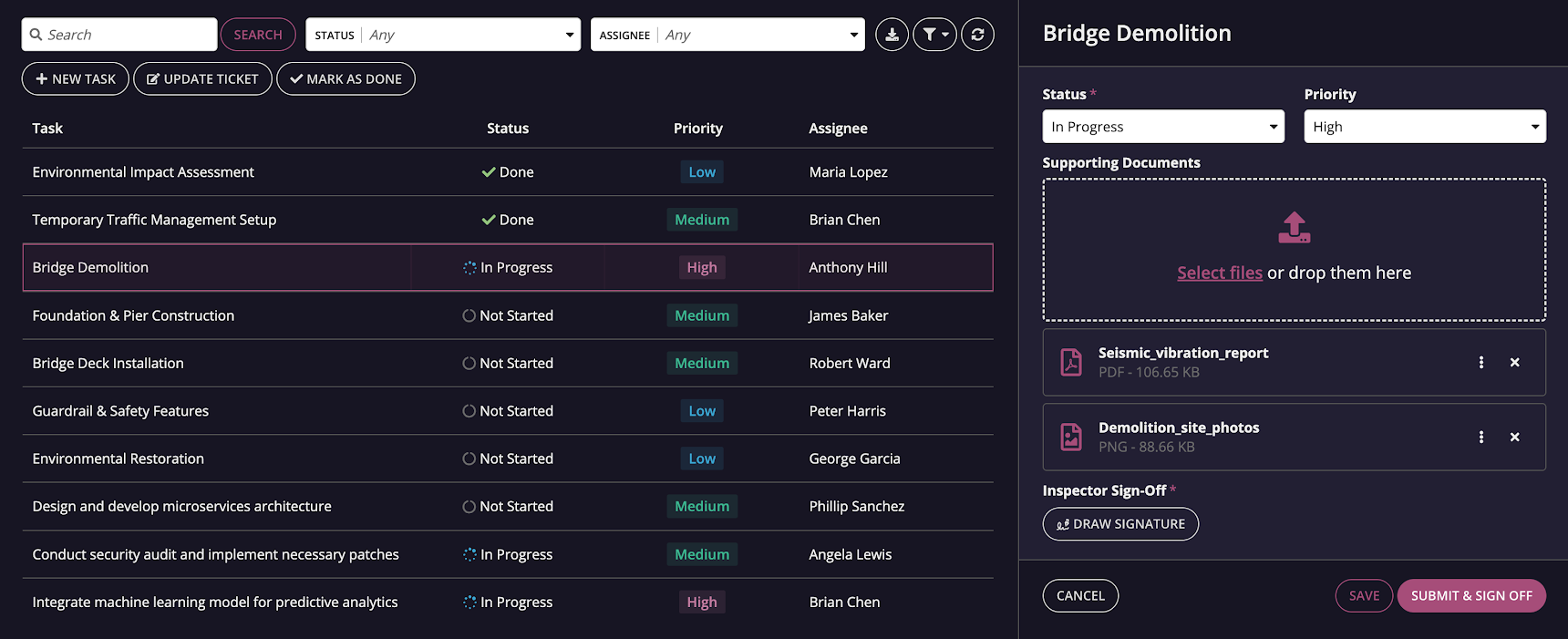Click Submit & Sign Off

click(1471, 595)
